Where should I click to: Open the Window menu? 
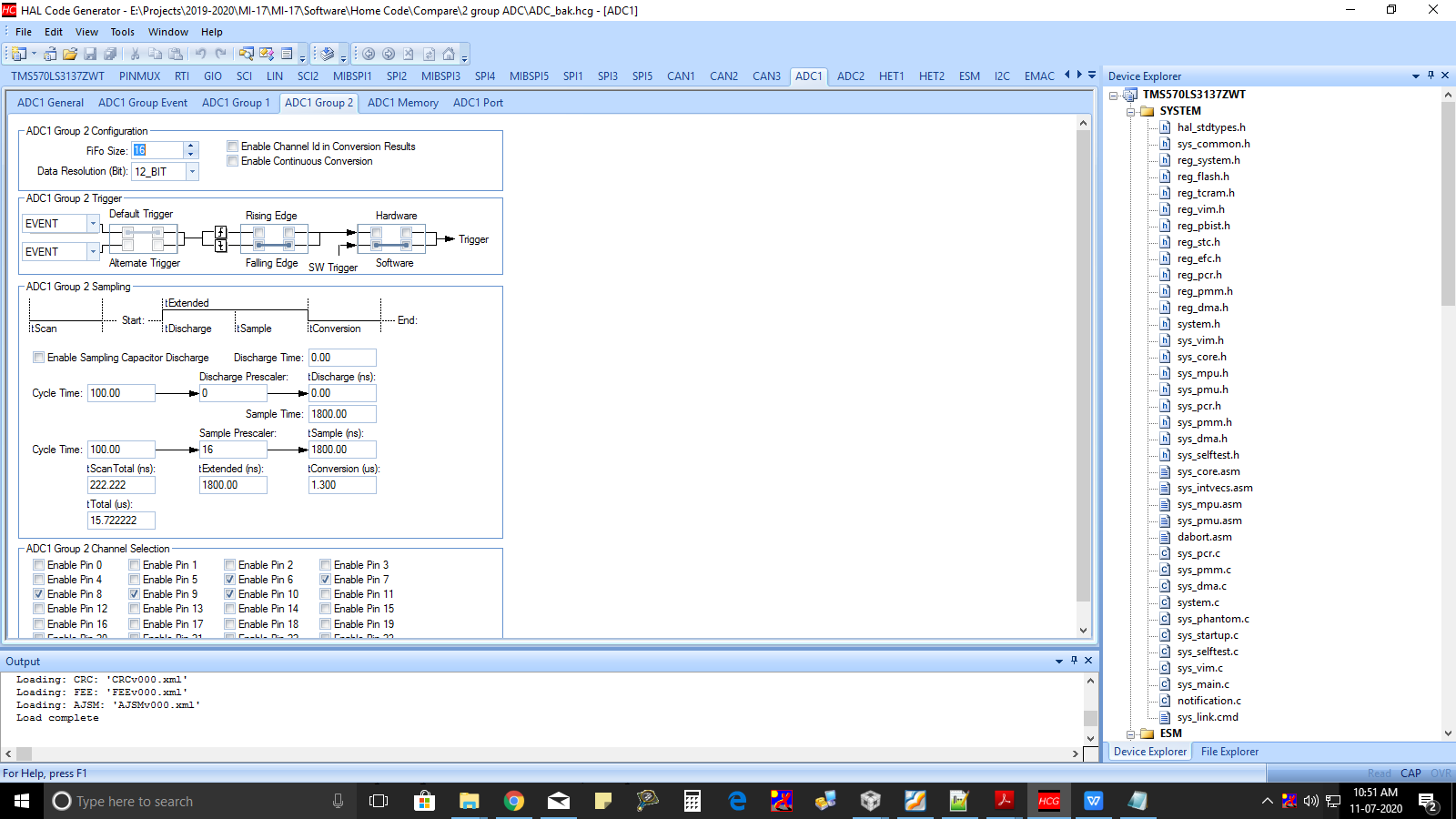click(168, 32)
